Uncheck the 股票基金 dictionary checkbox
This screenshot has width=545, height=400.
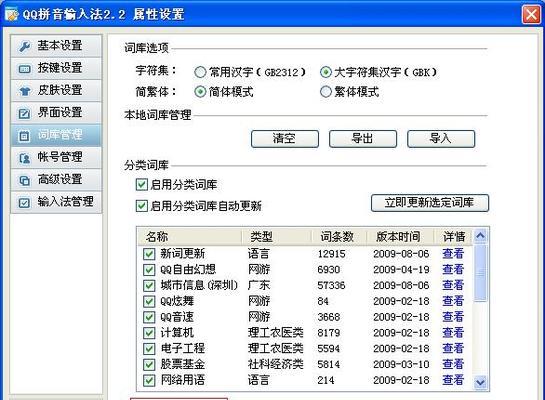click(x=149, y=365)
